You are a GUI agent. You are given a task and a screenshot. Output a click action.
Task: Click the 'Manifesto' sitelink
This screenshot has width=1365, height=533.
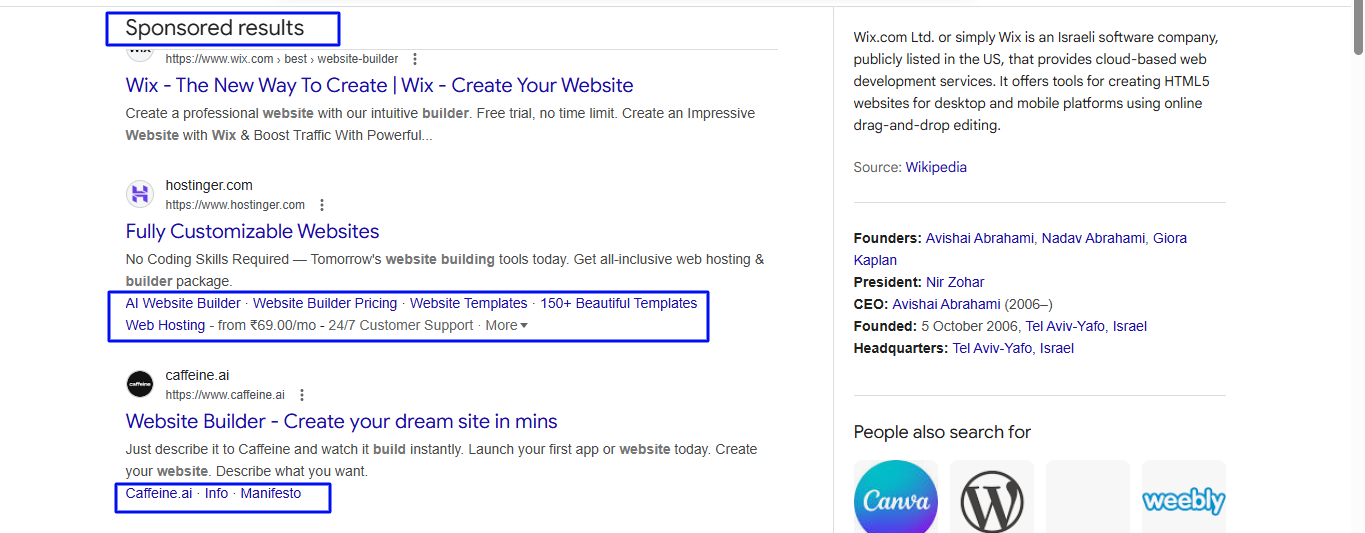coord(271,493)
